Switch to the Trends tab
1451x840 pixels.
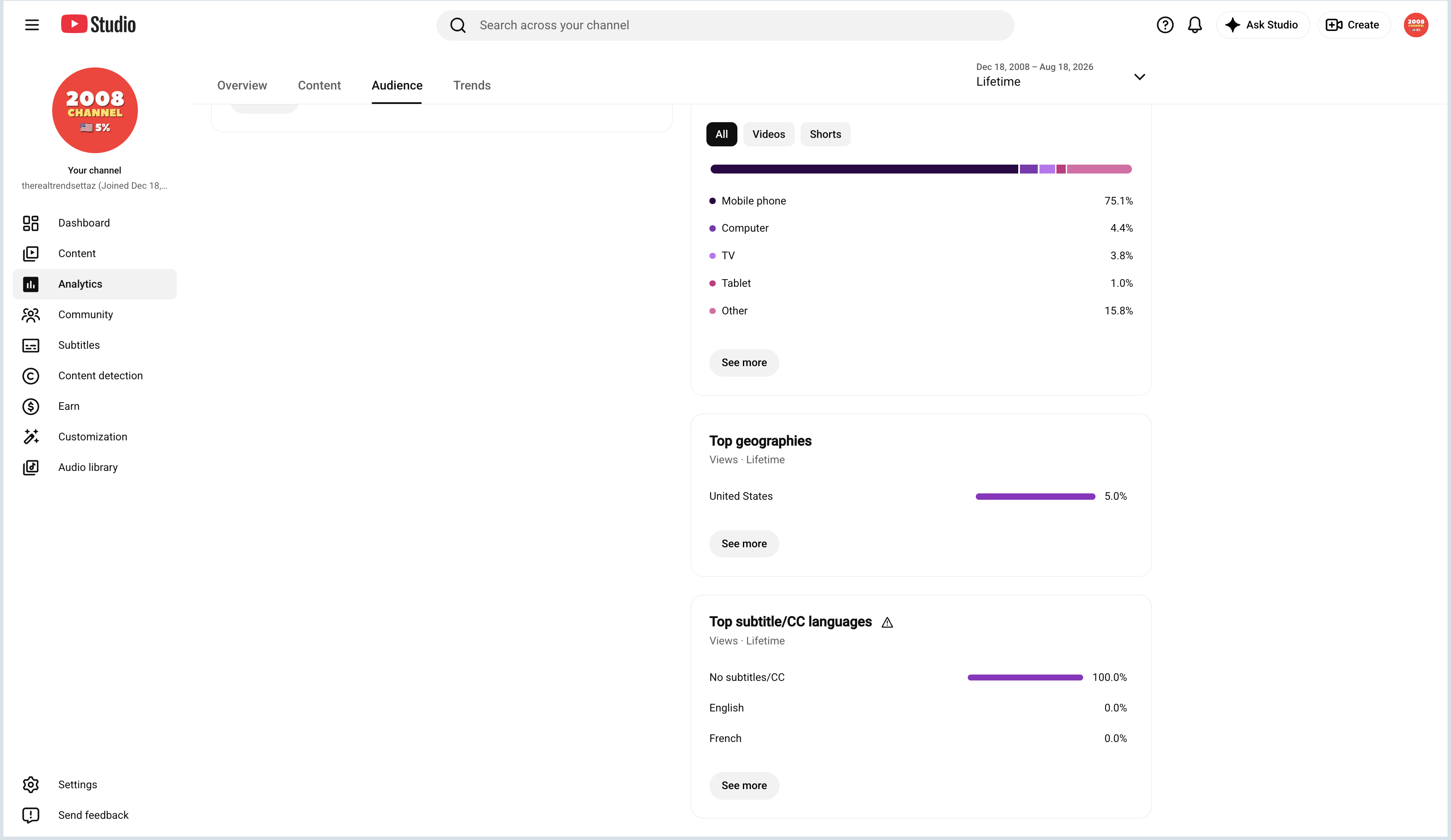472,85
